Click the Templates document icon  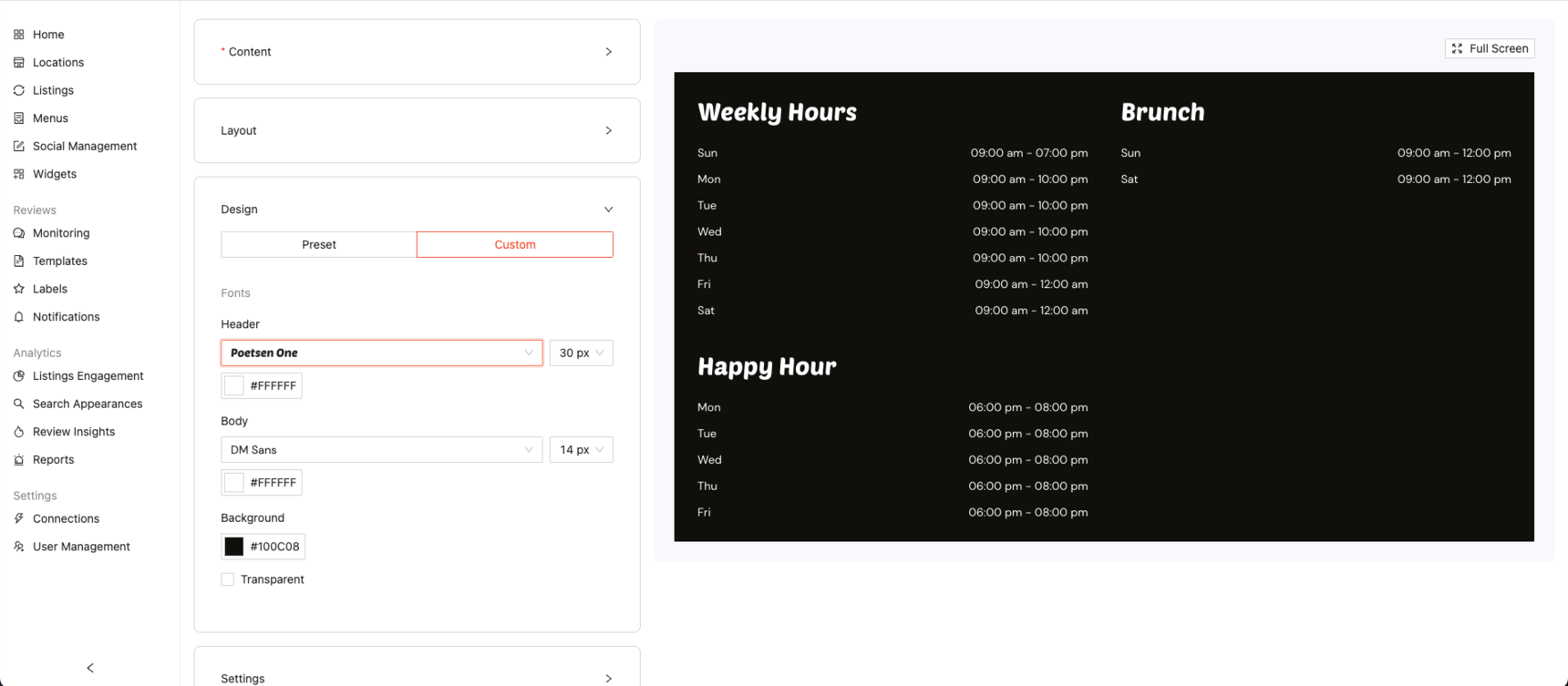coord(19,261)
